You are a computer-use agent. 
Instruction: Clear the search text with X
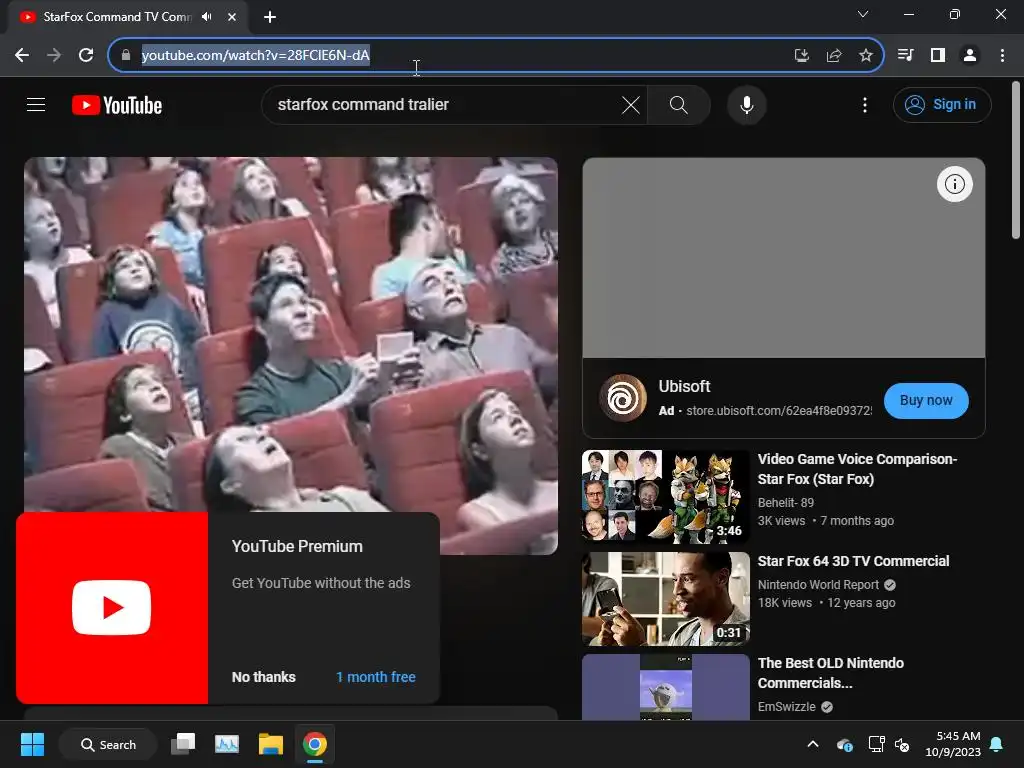tap(631, 104)
